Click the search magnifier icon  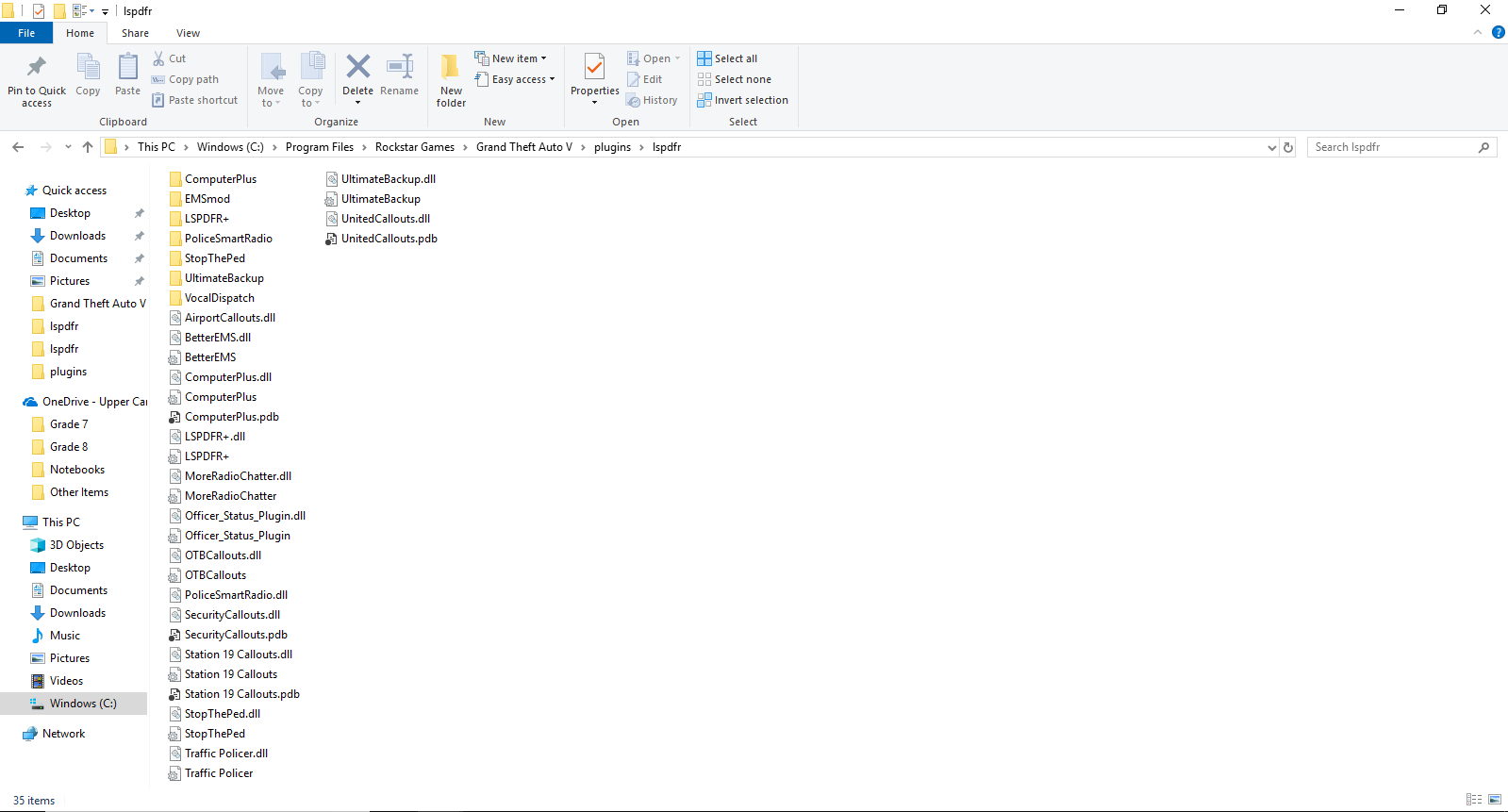[x=1483, y=147]
